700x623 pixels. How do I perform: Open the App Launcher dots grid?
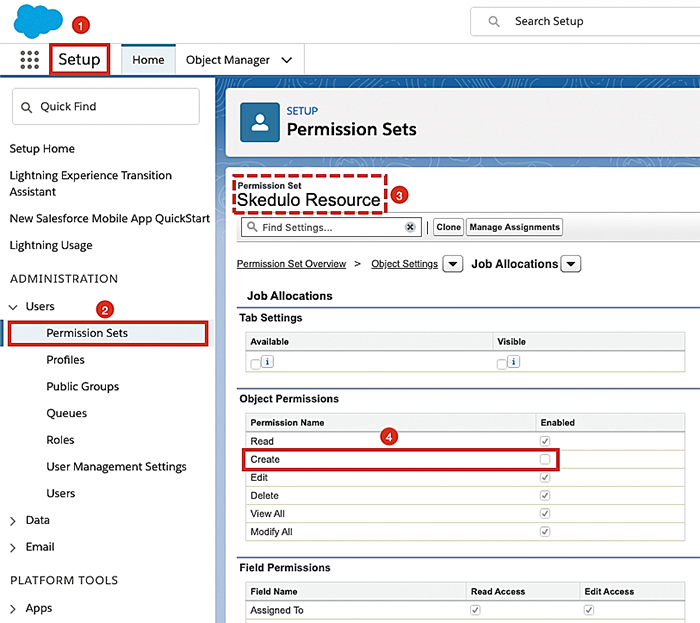tap(29, 60)
